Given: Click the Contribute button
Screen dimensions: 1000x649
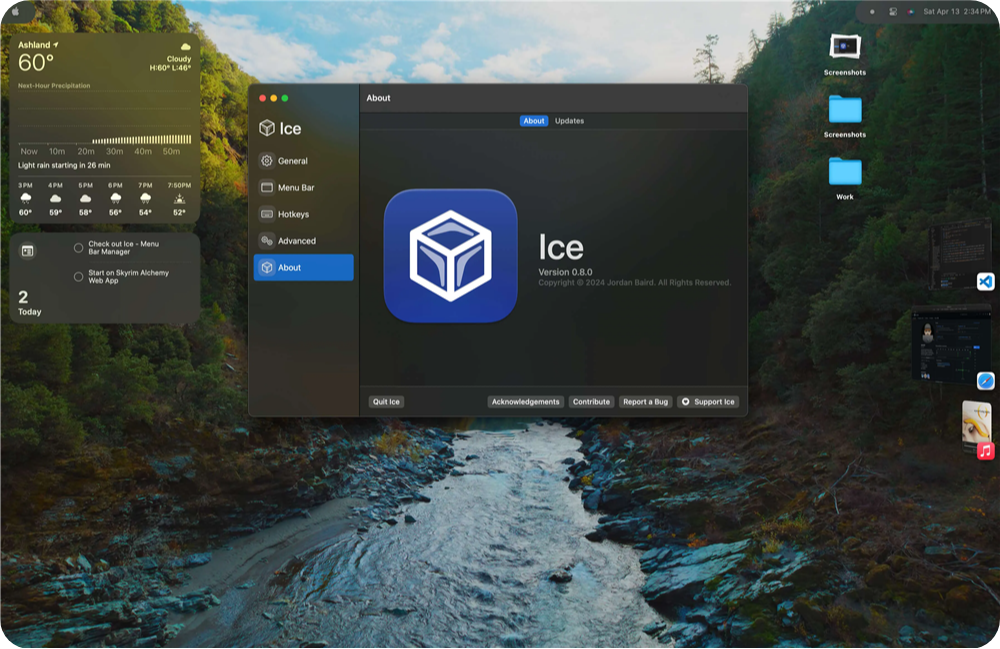Looking at the screenshot, I should [x=591, y=402].
